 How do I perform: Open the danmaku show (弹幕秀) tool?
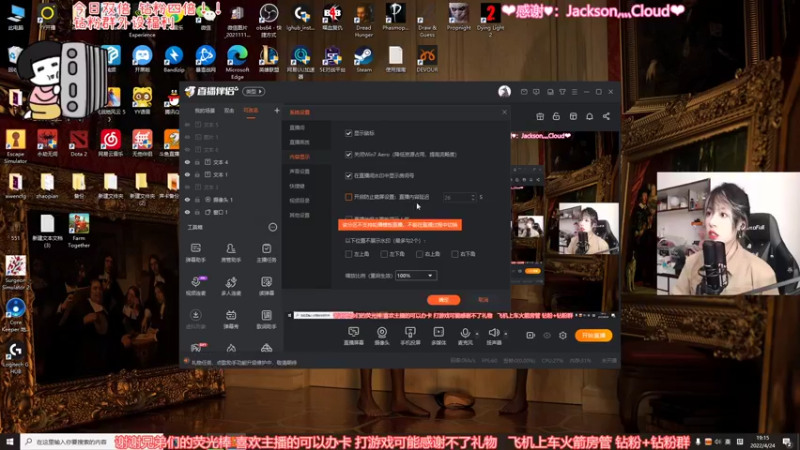231,319
